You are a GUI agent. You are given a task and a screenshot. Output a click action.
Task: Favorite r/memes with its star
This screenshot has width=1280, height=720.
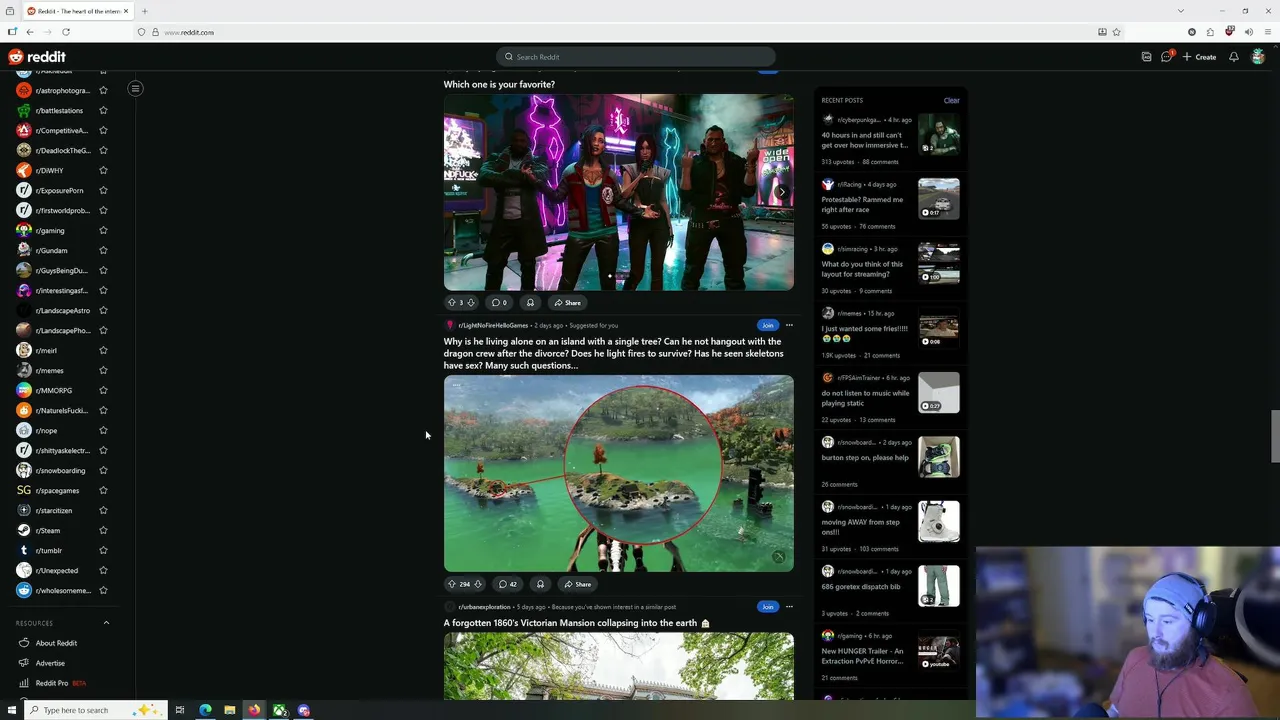pyautogui.click(x=103, y=370)
